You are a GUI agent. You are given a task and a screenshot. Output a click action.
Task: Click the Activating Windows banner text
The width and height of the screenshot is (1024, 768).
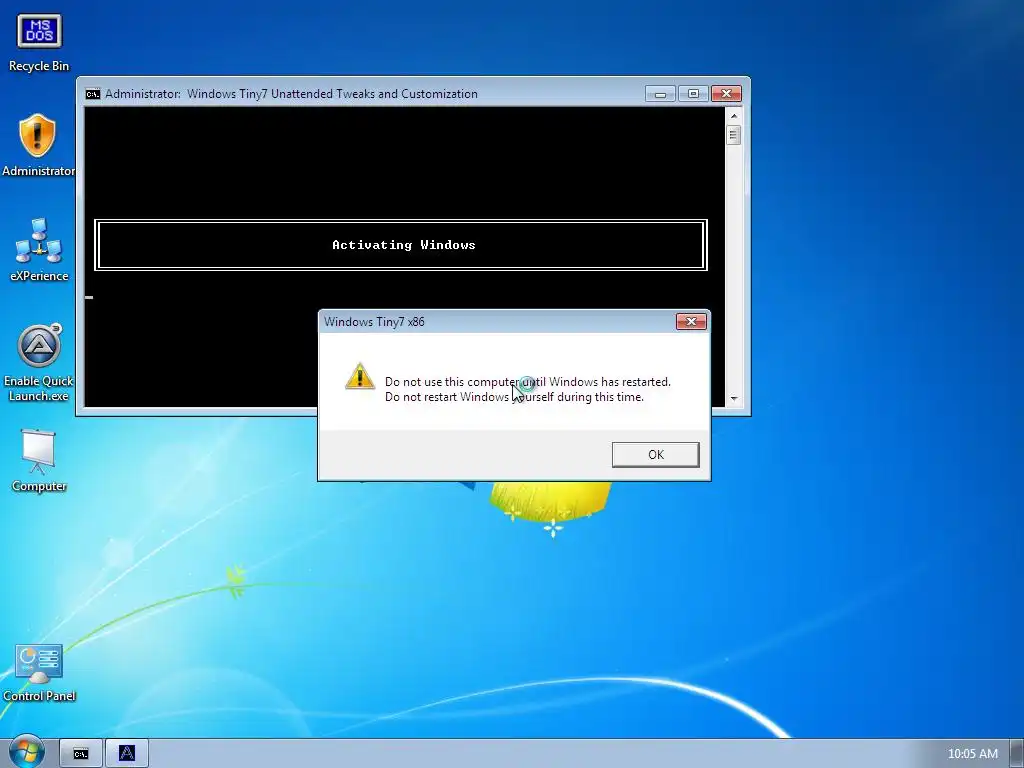click(x=404, y=245)
